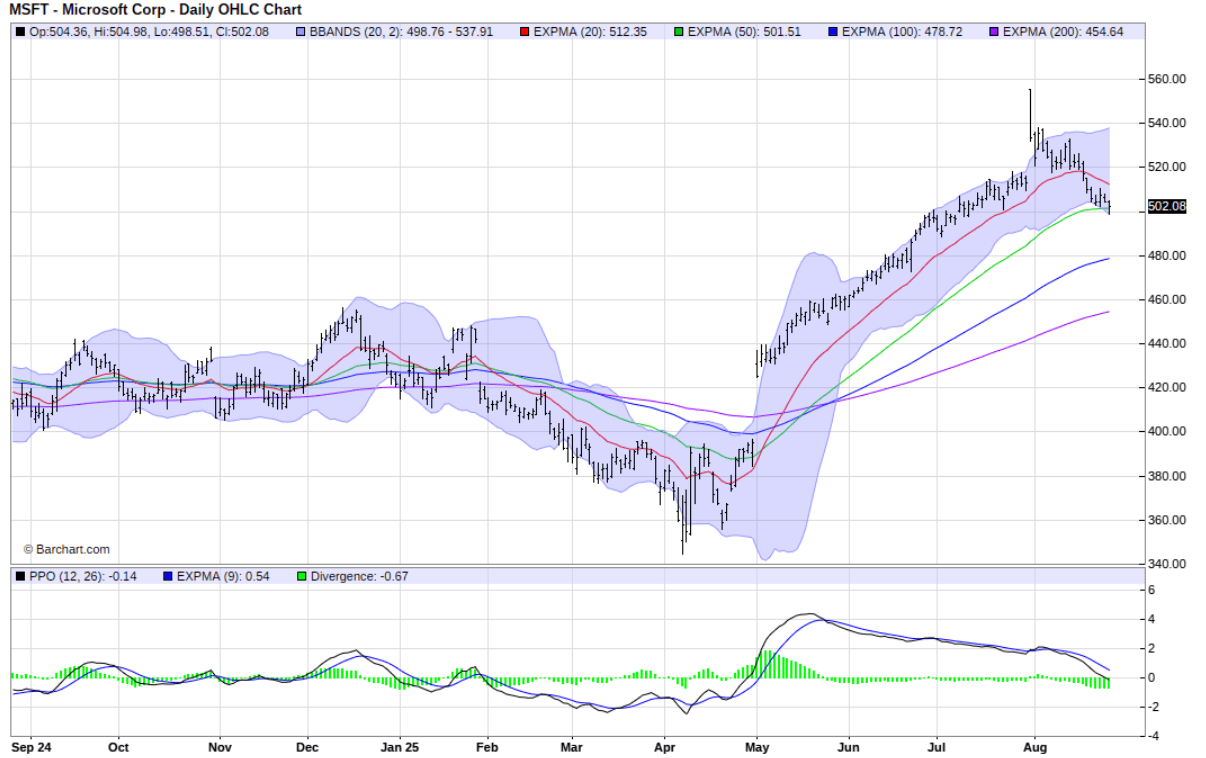Click the blue EXPMA (100) legend swatch

[x=832, y=32]
